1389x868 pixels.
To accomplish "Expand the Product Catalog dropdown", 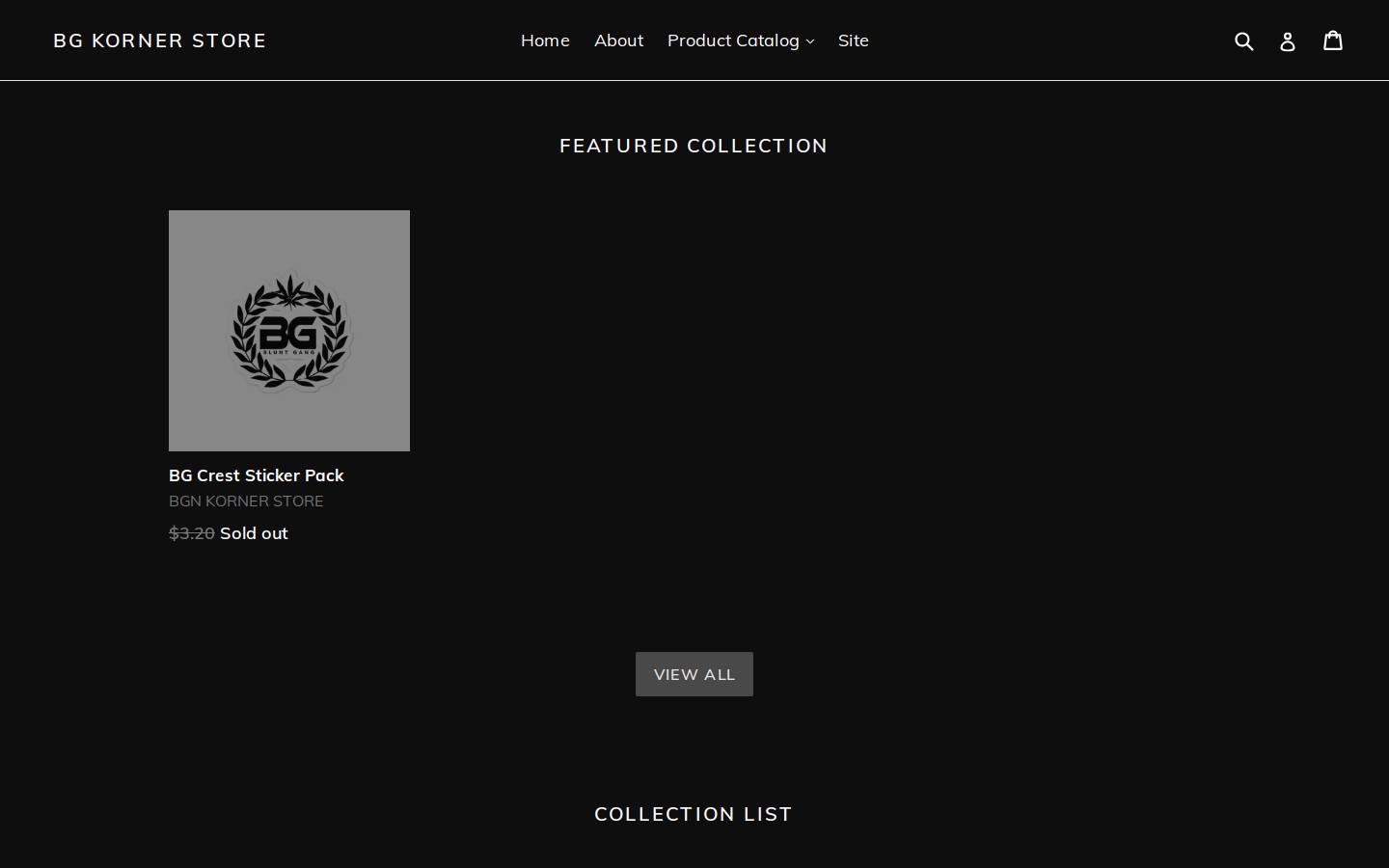I will (741, 41).
